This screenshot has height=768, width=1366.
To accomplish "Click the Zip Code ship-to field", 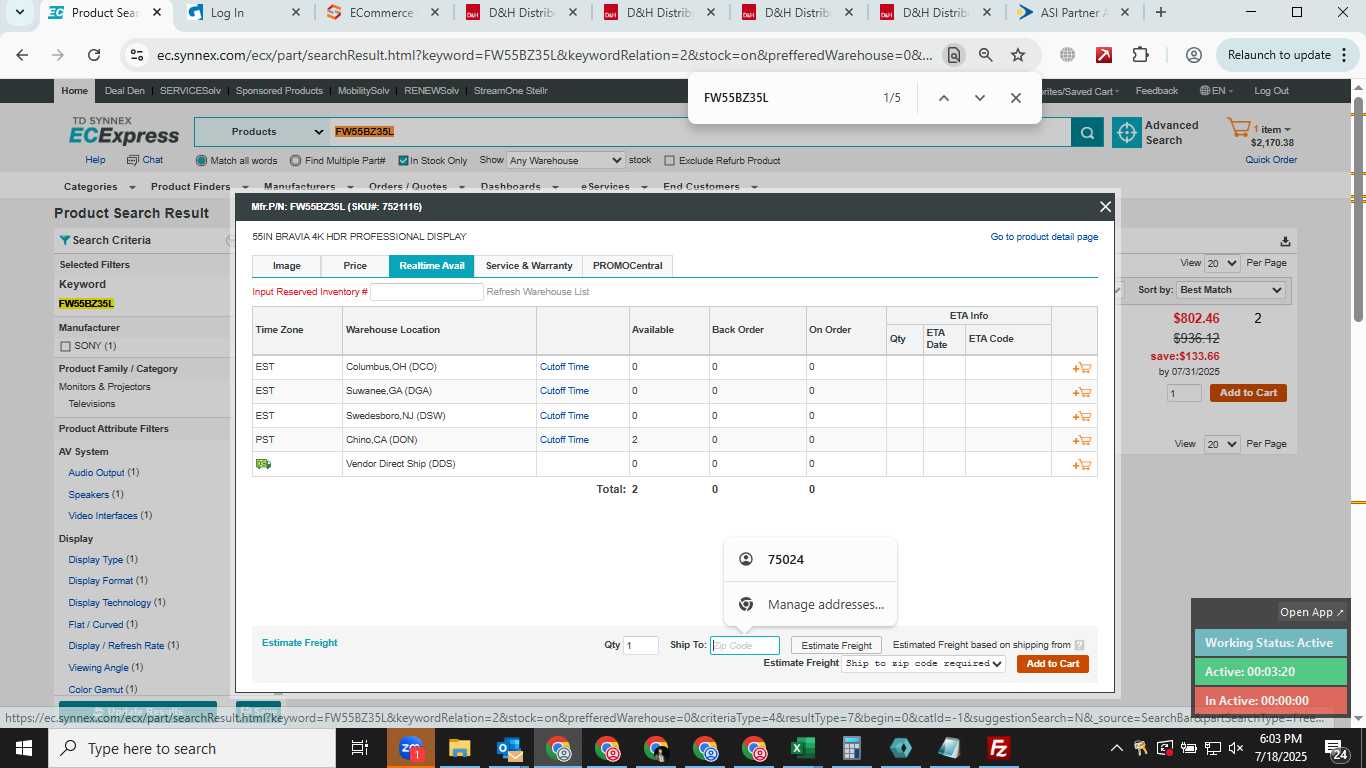I will tap(745, 646).
